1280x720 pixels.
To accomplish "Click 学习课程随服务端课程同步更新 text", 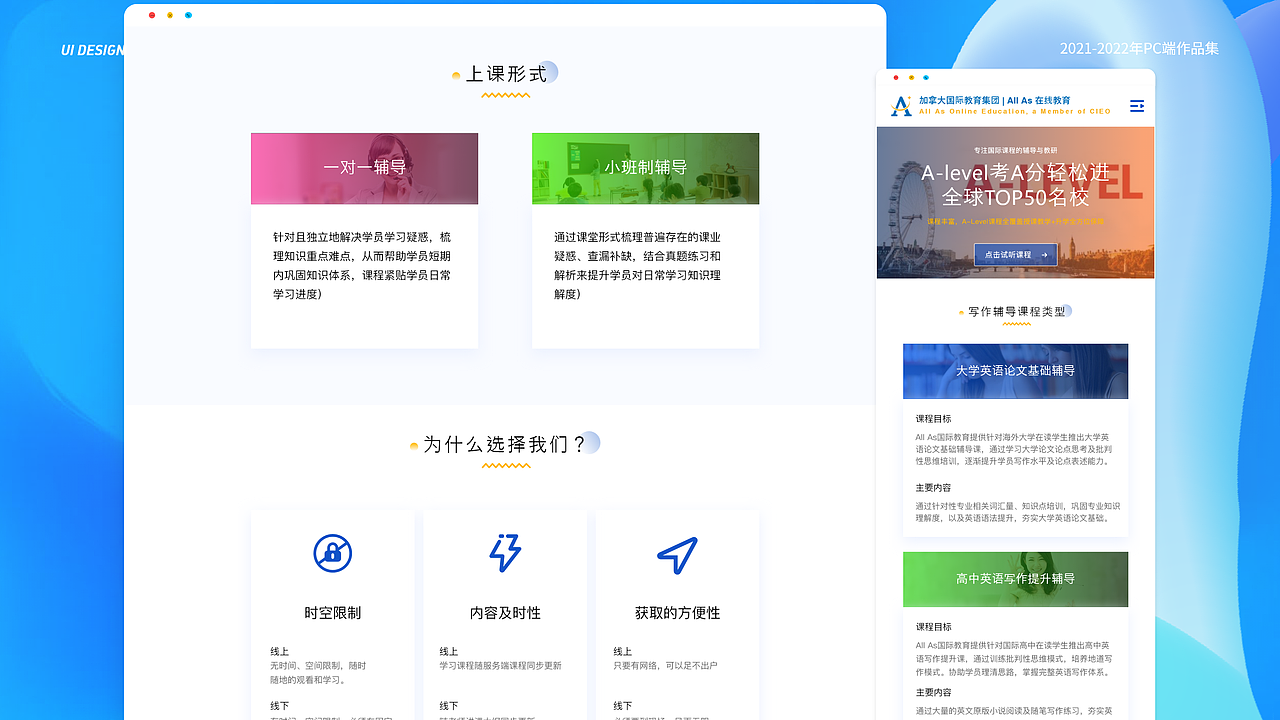I will click(x=500, y=666).
